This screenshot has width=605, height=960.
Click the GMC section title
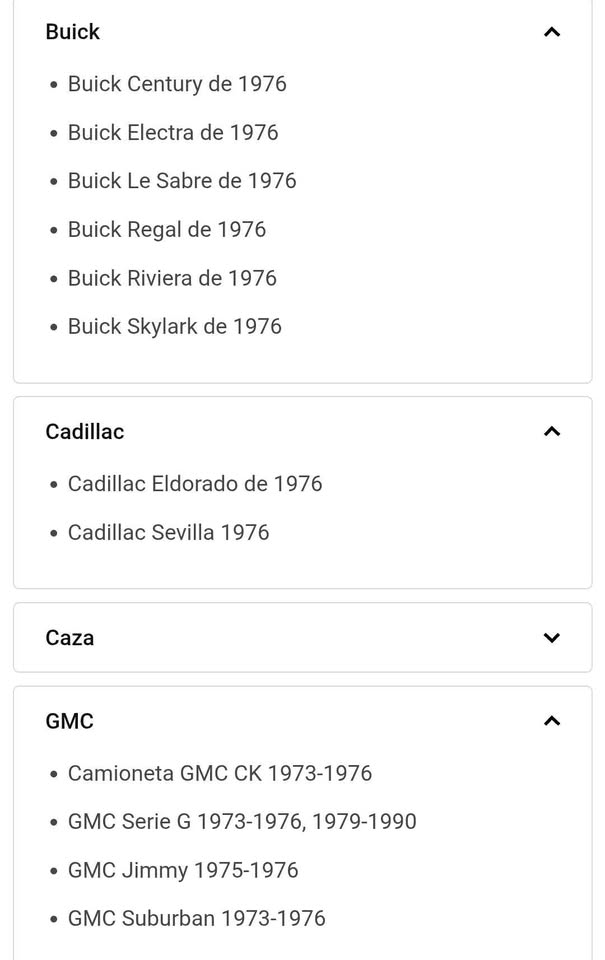click(69, 721)
